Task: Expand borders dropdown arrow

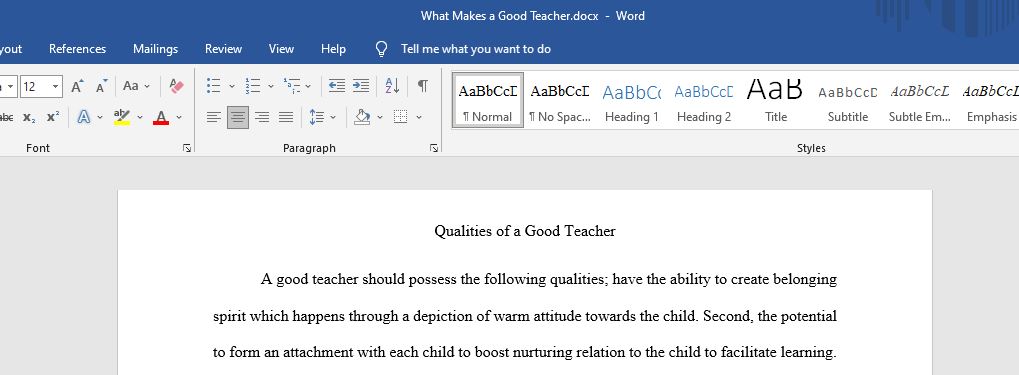Action: coord(419,118)
